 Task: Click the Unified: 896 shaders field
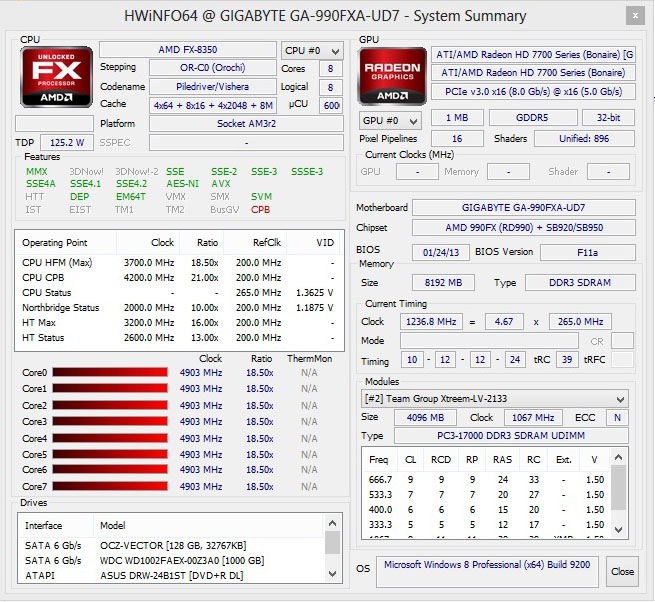[584, 139]
